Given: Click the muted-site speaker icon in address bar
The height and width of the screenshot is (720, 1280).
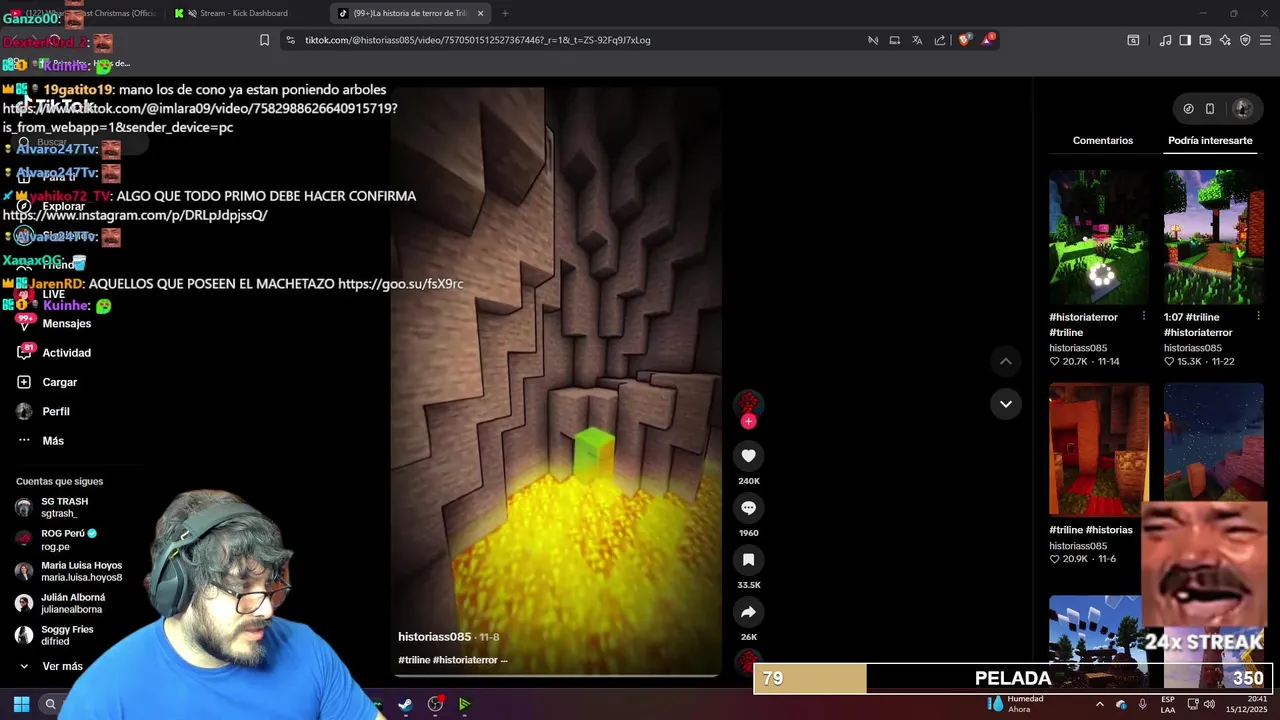Looking at the screenshot, I should [873, 40].
